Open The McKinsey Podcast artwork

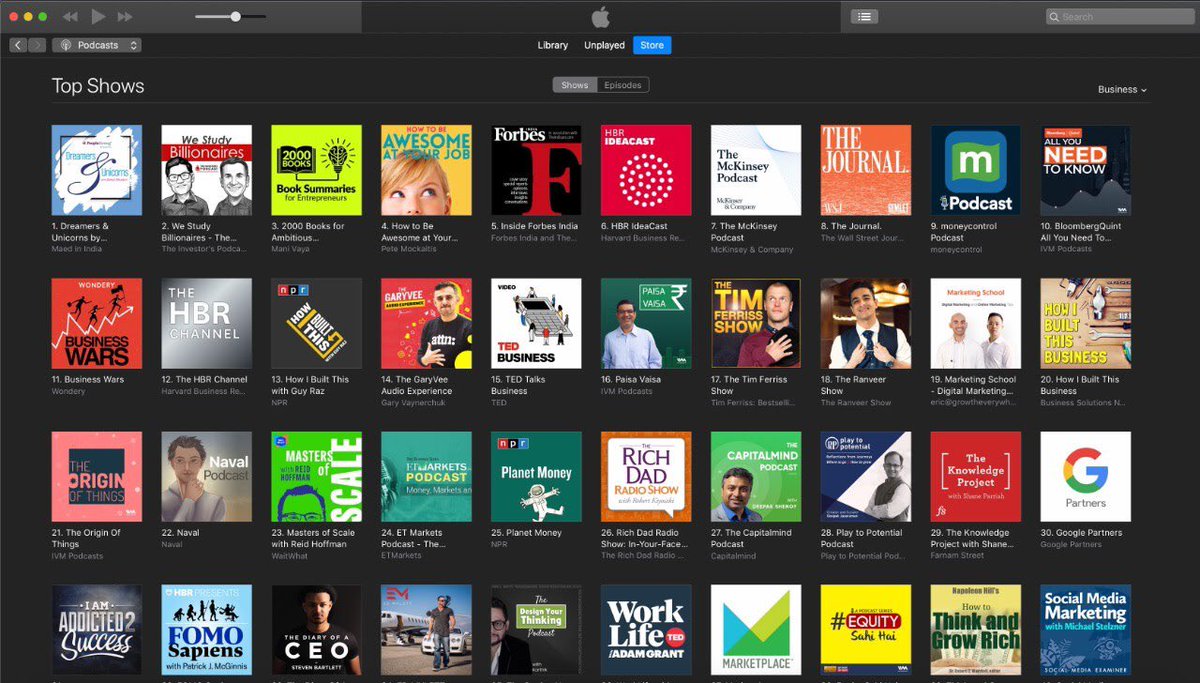756,170
